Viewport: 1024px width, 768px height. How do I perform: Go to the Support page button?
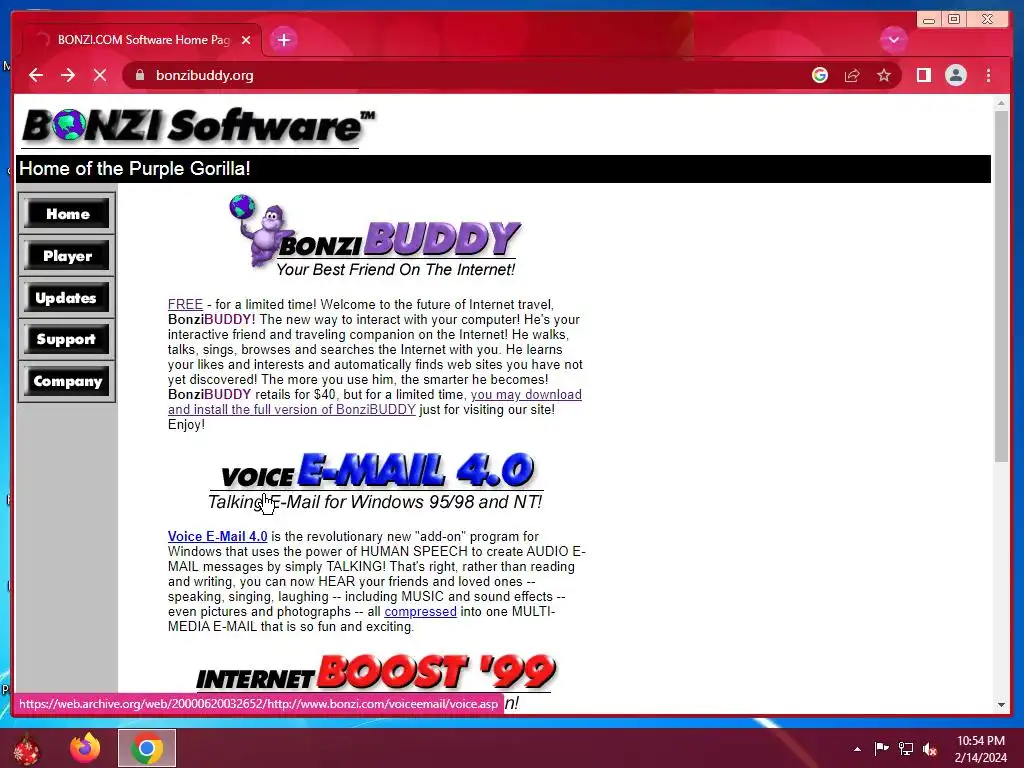coord(67,339)
